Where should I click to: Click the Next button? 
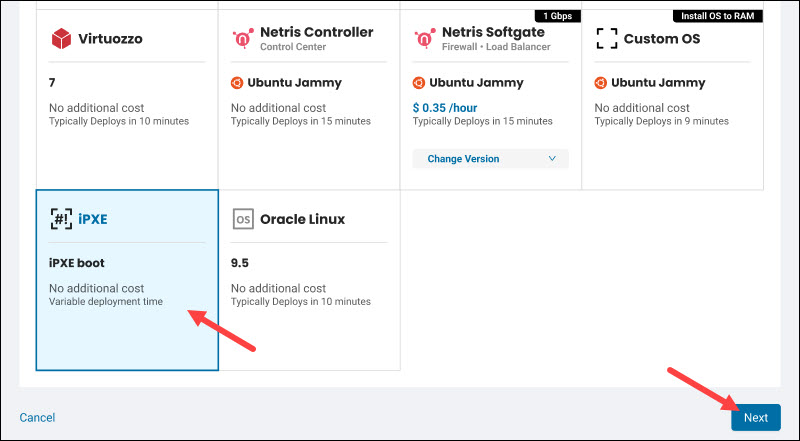point(756,418)
